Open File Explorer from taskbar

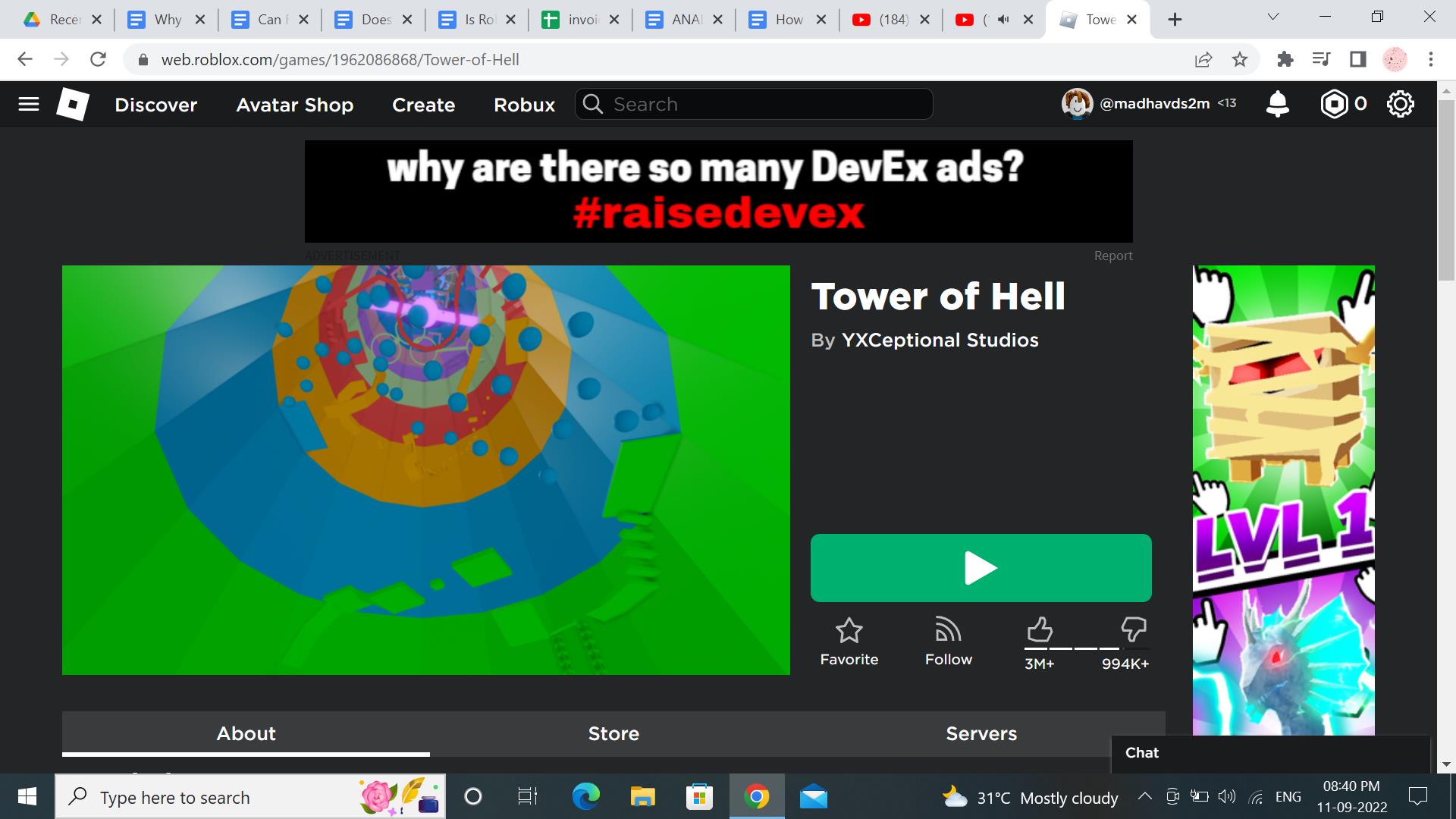point(642,796)
